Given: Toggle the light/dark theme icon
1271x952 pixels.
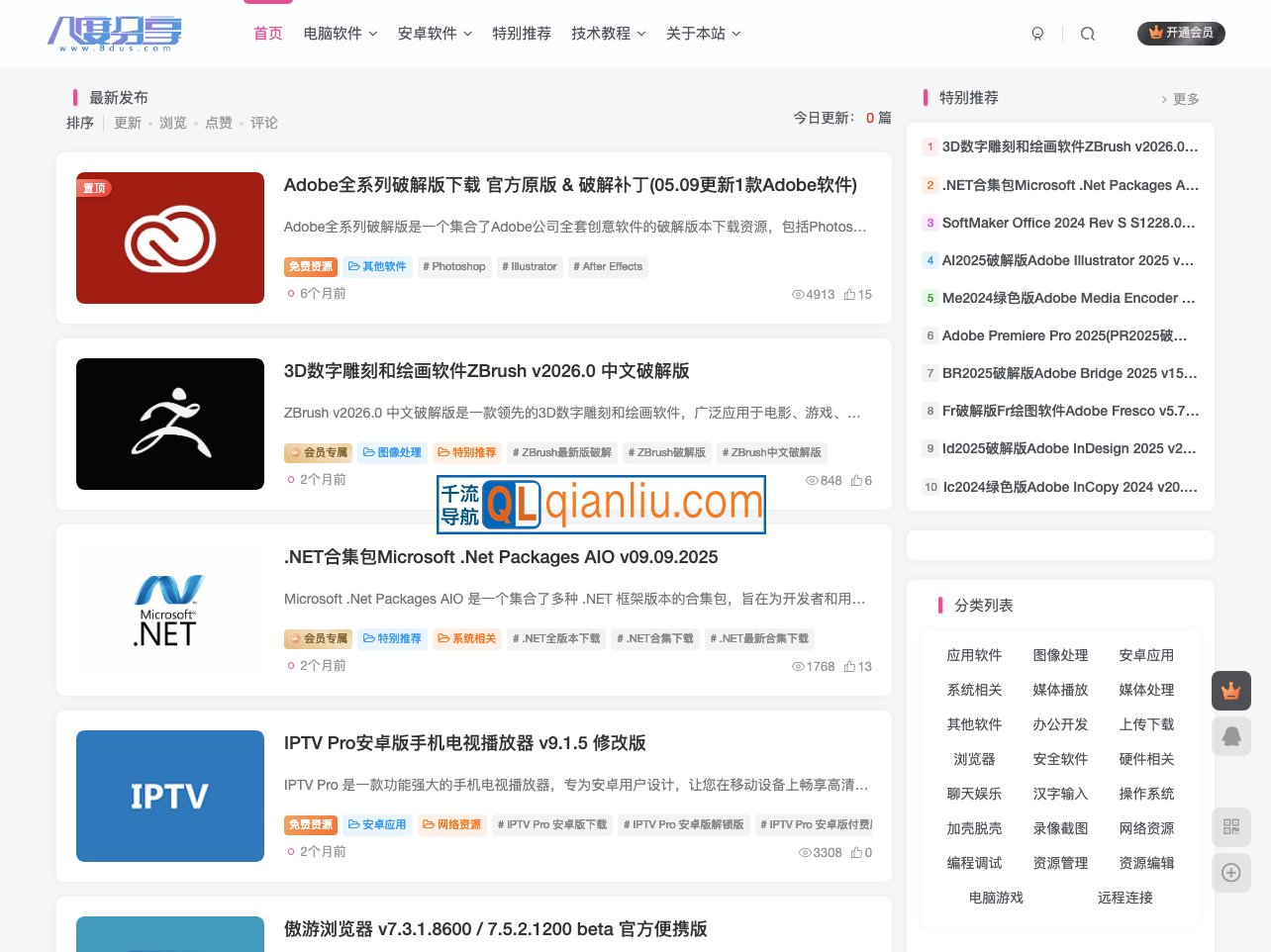Looking at the screenshot, I should pyautogui.click(x=1037, y=34).
